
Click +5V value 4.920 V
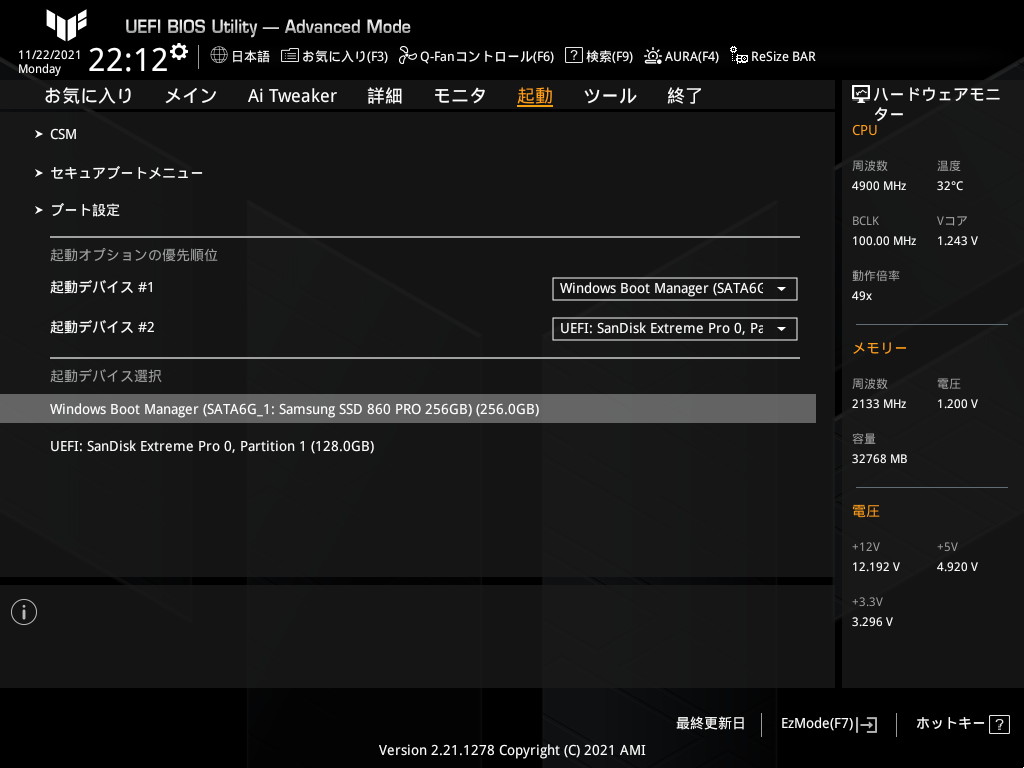pyautogui.click(x=957, y=567)
